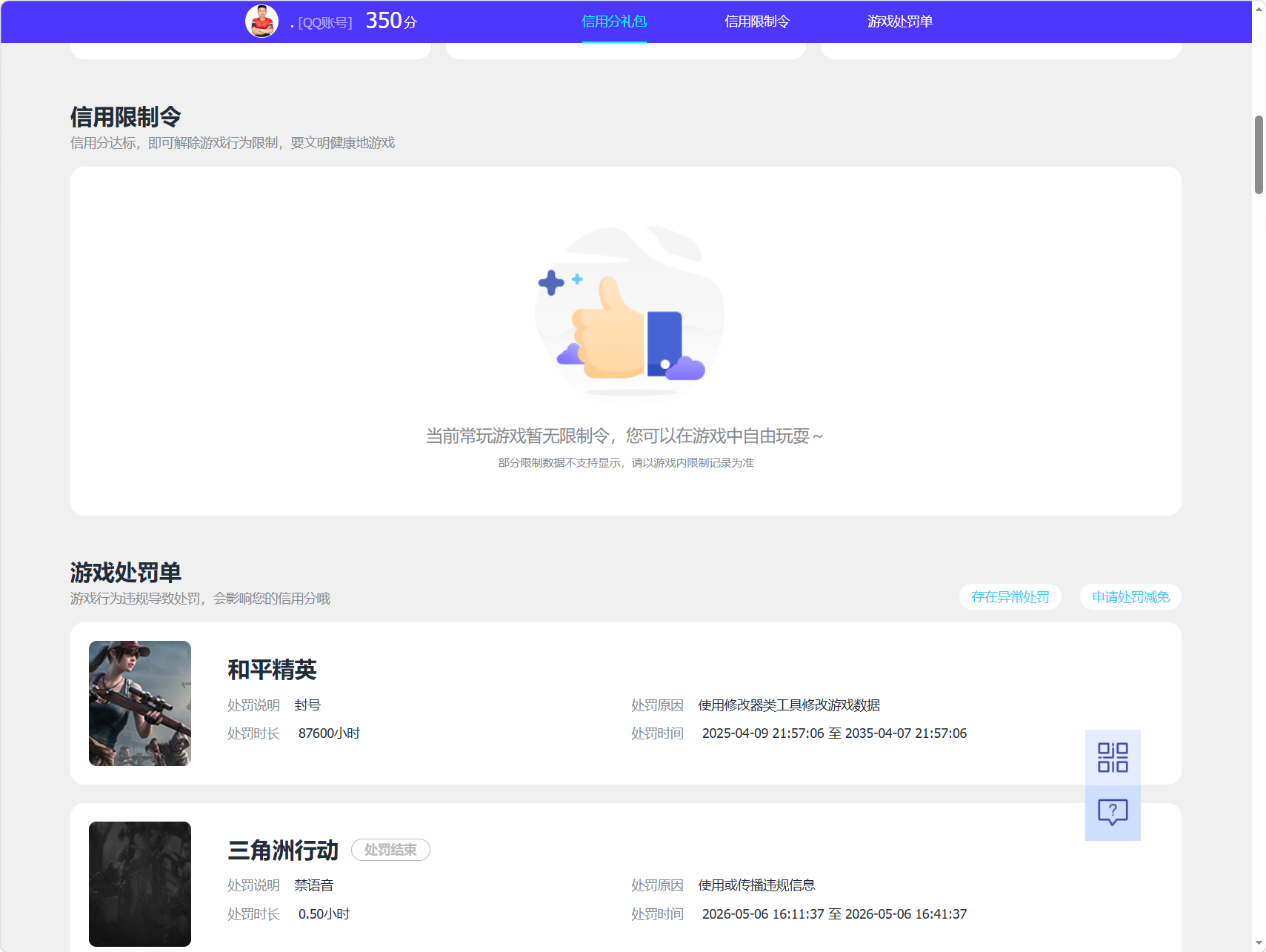Click the 部分限制数据不支持显示 note
The image size is (1266, 952).
click(x=626, y=463)
